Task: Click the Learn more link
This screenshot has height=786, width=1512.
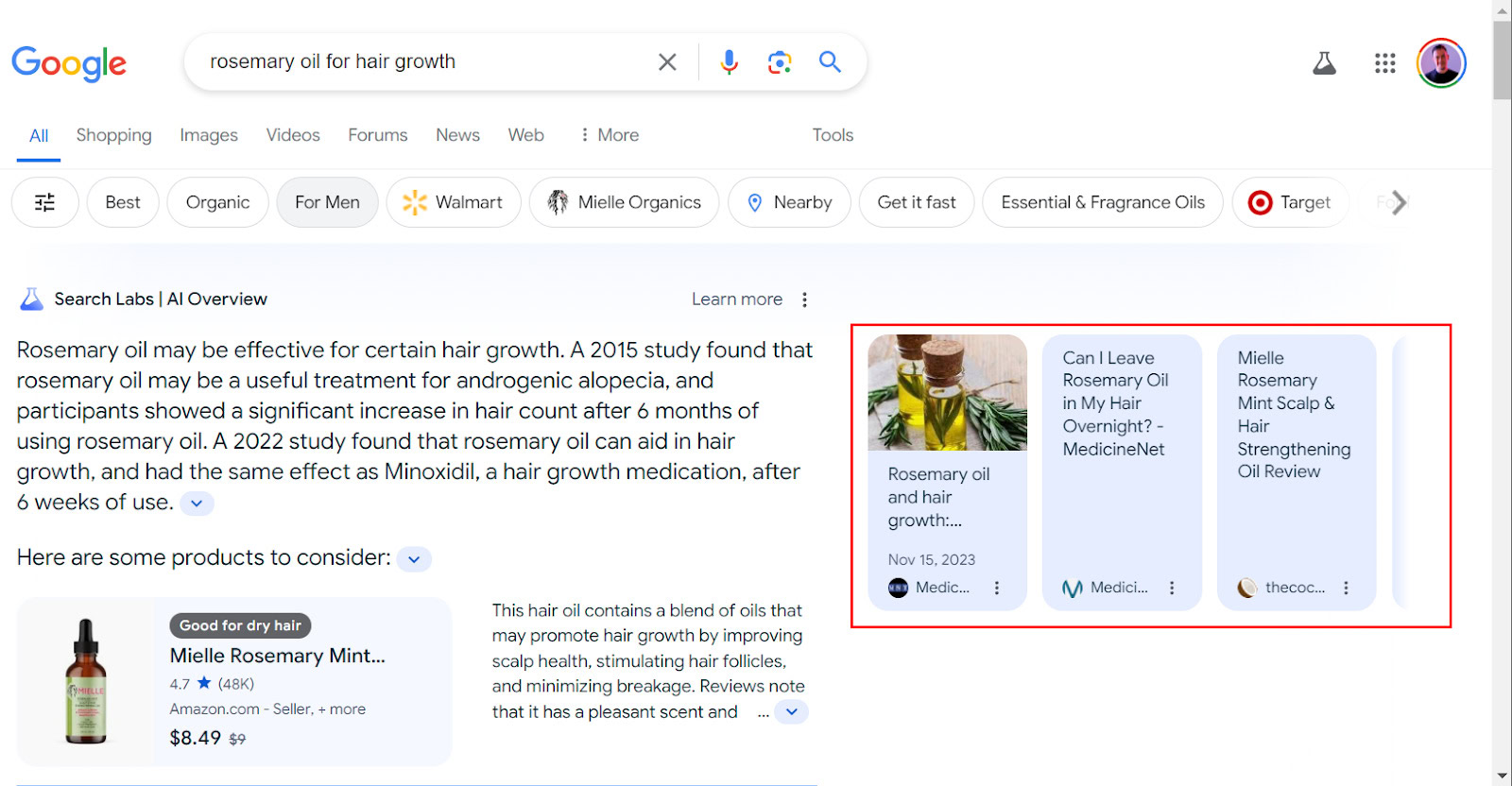Action: click(737, 299)
